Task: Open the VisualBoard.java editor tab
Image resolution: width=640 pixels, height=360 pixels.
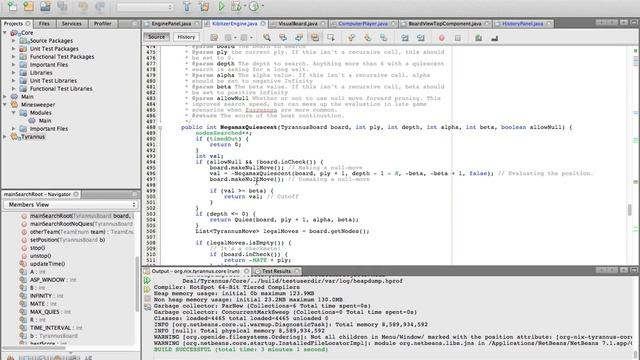Action: [298, 24]
